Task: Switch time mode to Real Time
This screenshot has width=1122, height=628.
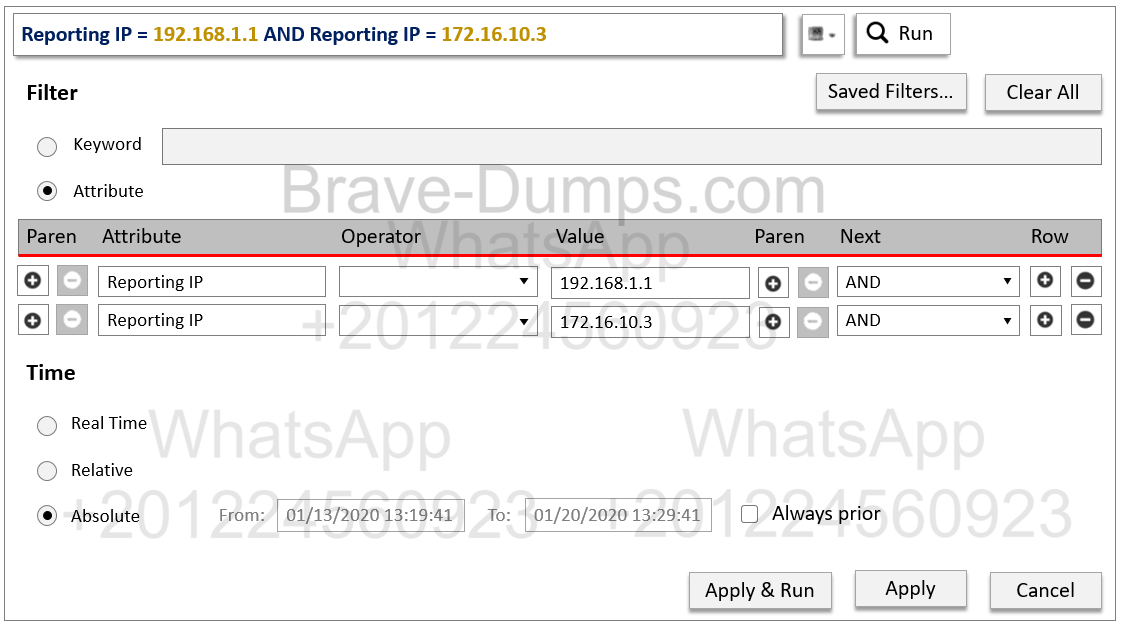Action: point(47,425)
